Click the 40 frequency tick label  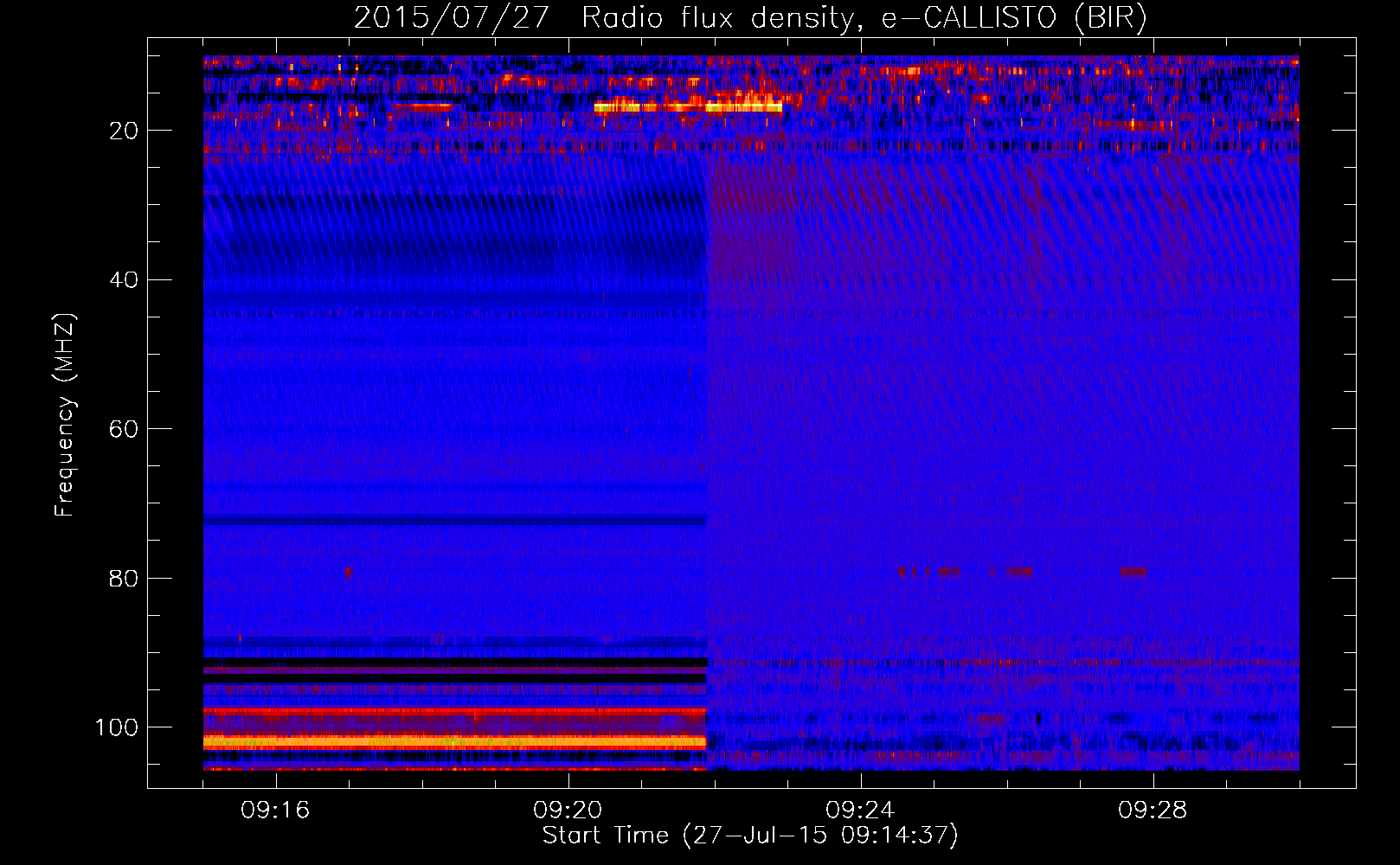coord(125,279)
